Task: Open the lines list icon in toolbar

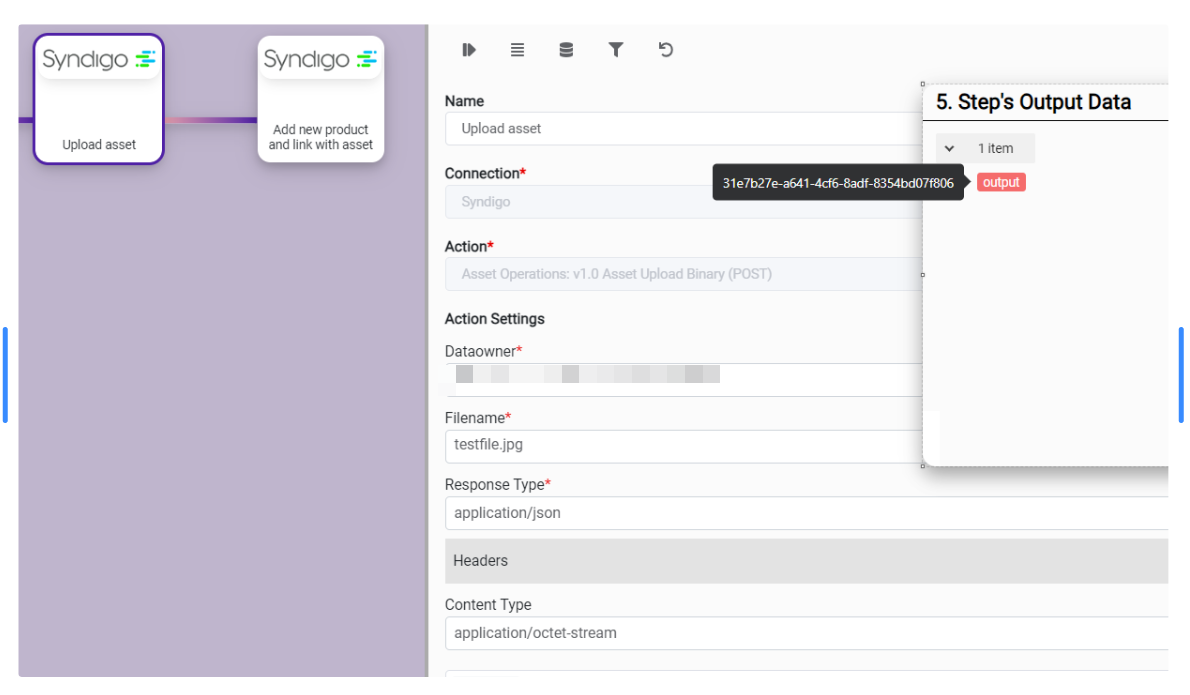Action: tap(517, 50)
